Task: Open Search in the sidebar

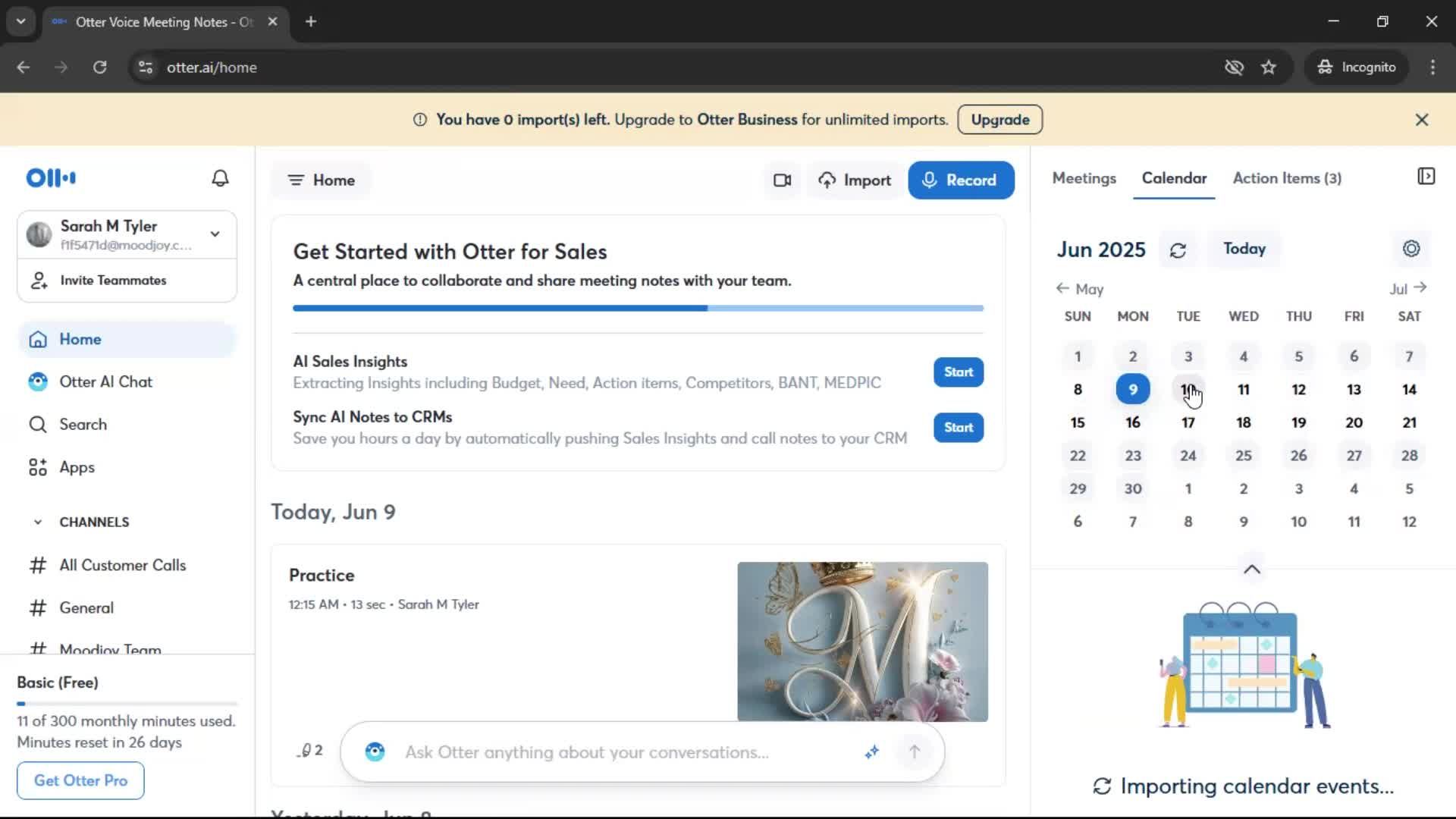Action: click(x=127, y=425)
